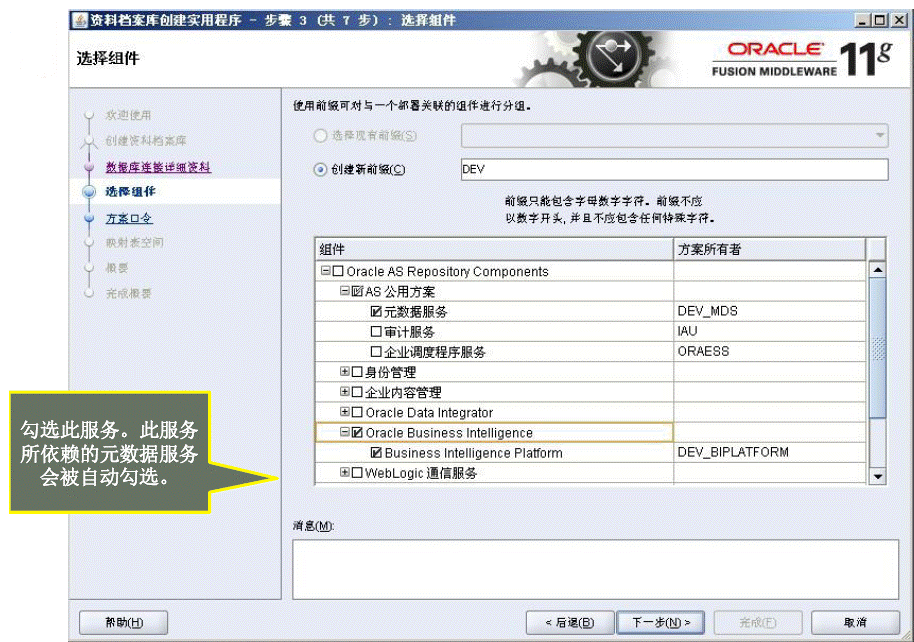
Task: Expand the 企业内容管理 node
Action: pos(344,391)
